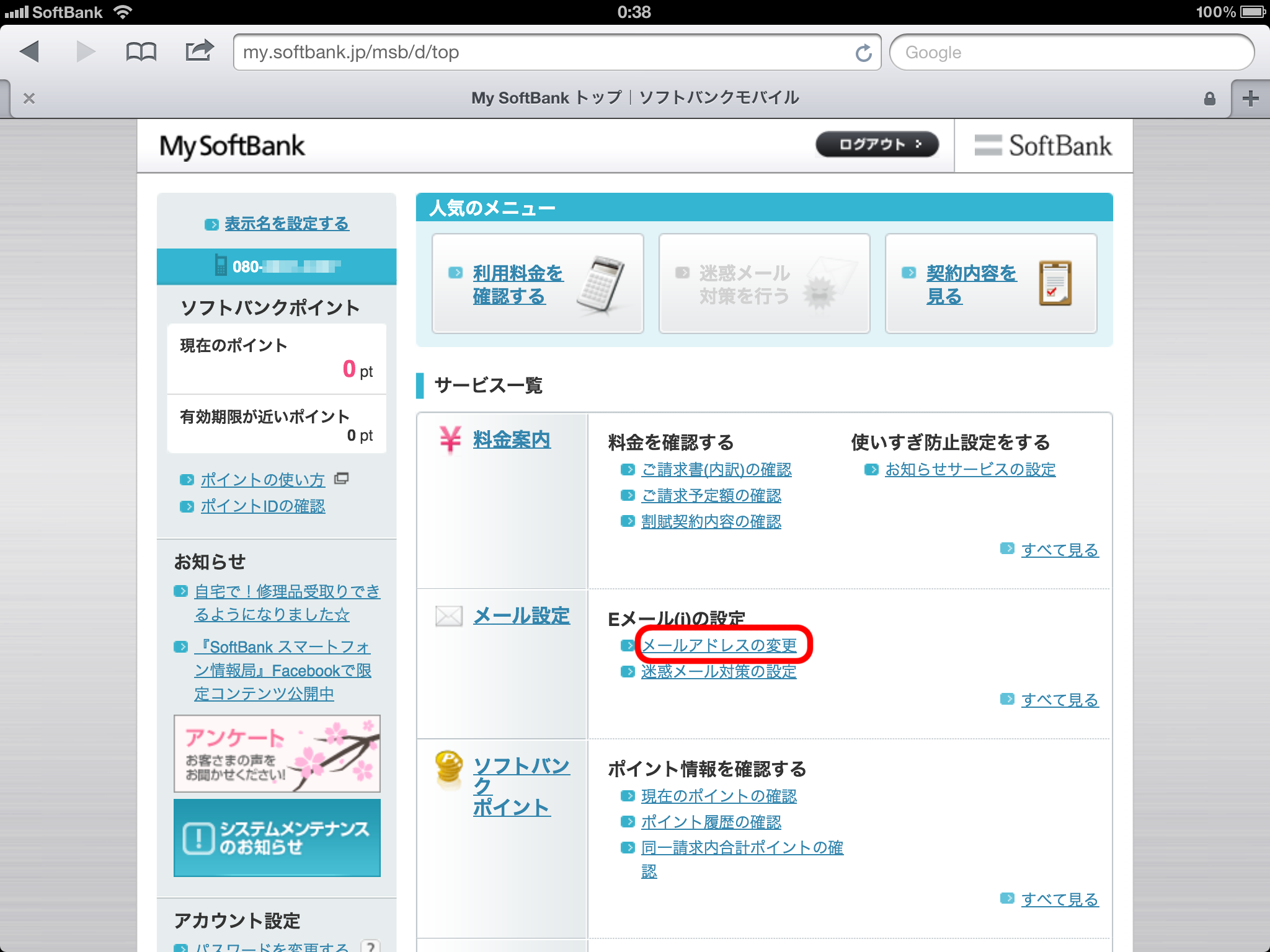Click 現在のポイント 0 pt value
Screen dimensions: 1270x952
(x=358, y=369)
